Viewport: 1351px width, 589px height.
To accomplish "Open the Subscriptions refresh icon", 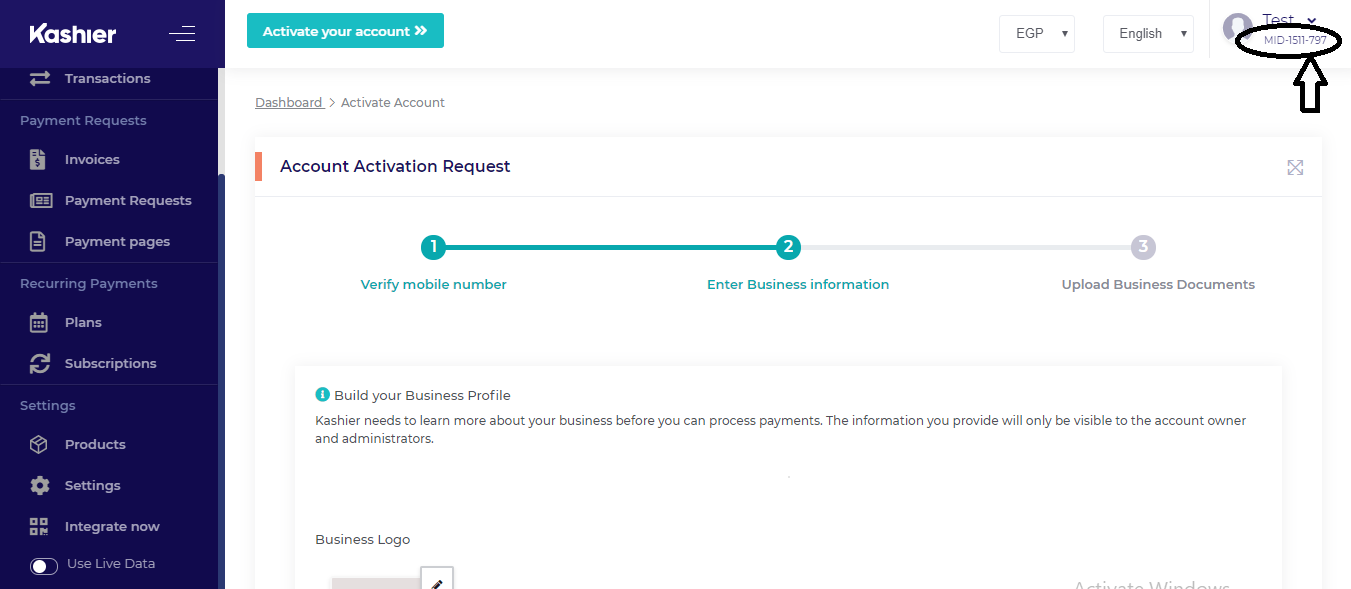I will [40, 363].
